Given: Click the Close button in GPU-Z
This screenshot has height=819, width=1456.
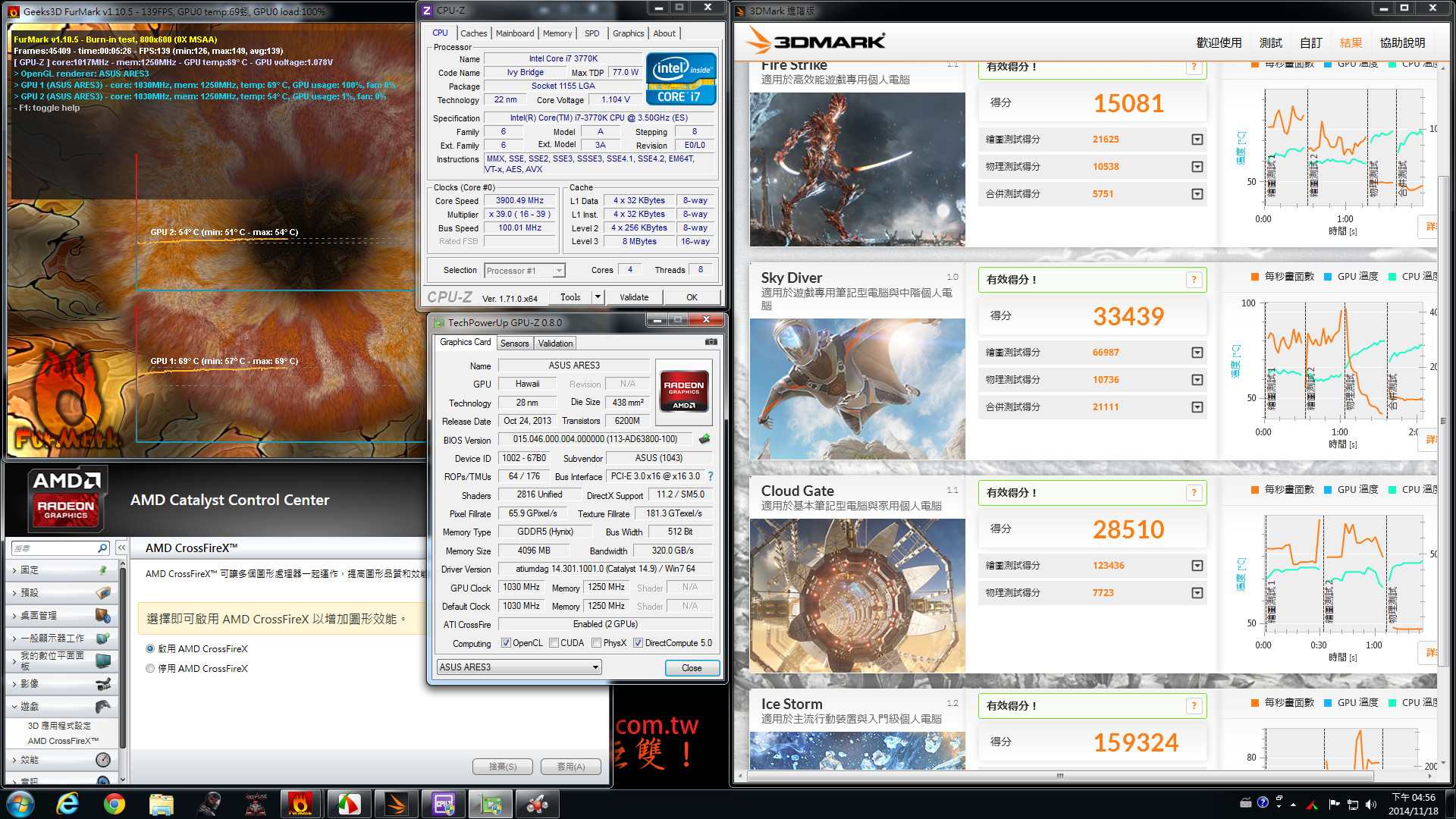Looking at the screenshot, I should click(x=692, y=668).
